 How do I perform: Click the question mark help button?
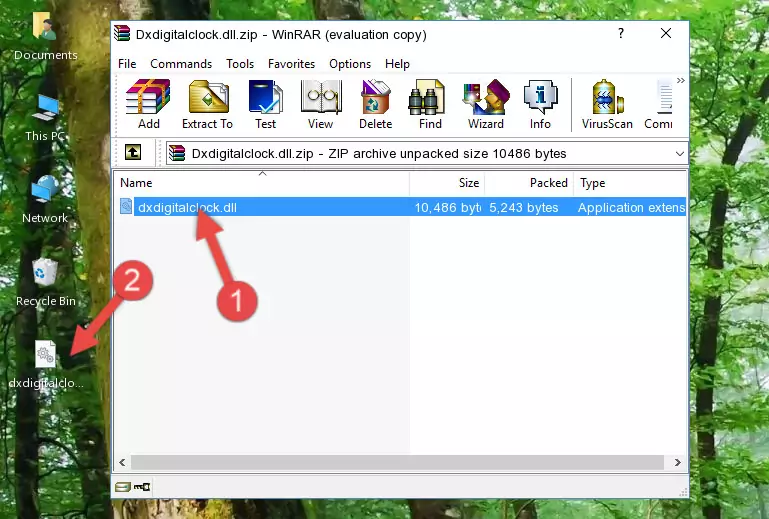click(x=621, y=33)
